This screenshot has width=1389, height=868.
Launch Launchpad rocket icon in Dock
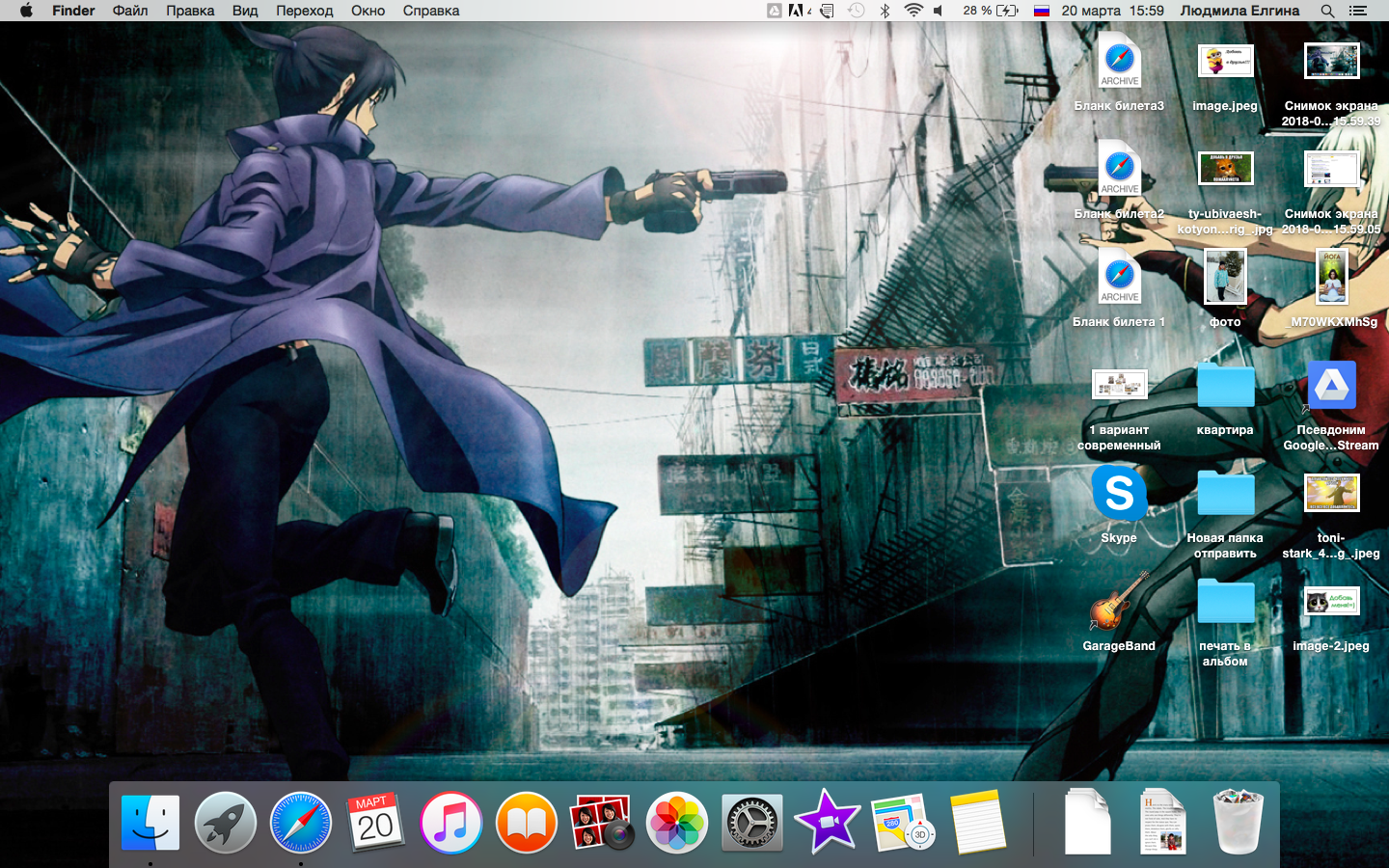pyautogui.click(x=225, y=823)
